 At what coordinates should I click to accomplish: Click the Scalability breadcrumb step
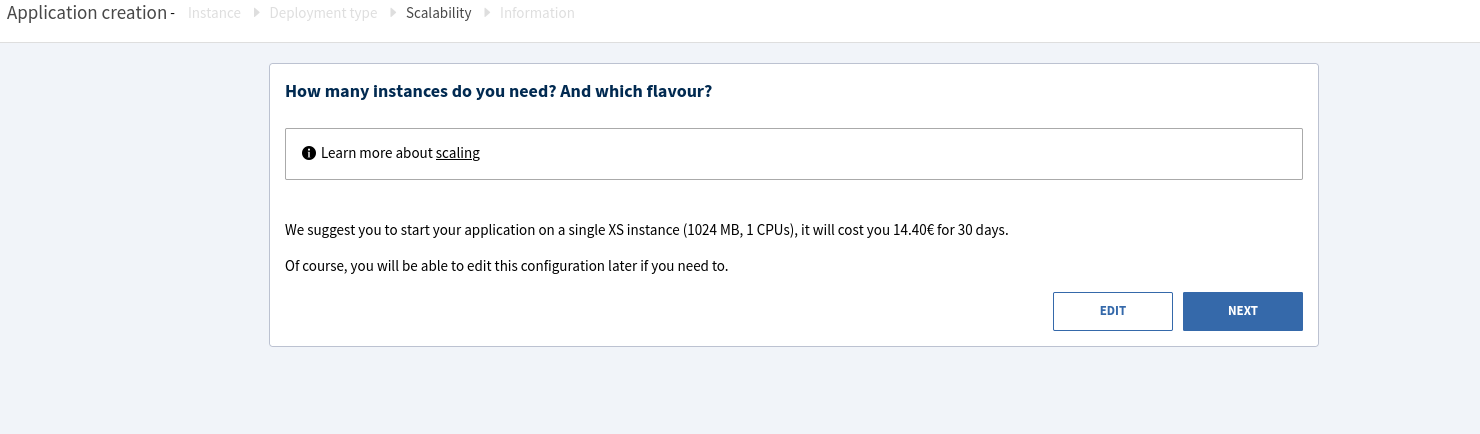[438, 14]
